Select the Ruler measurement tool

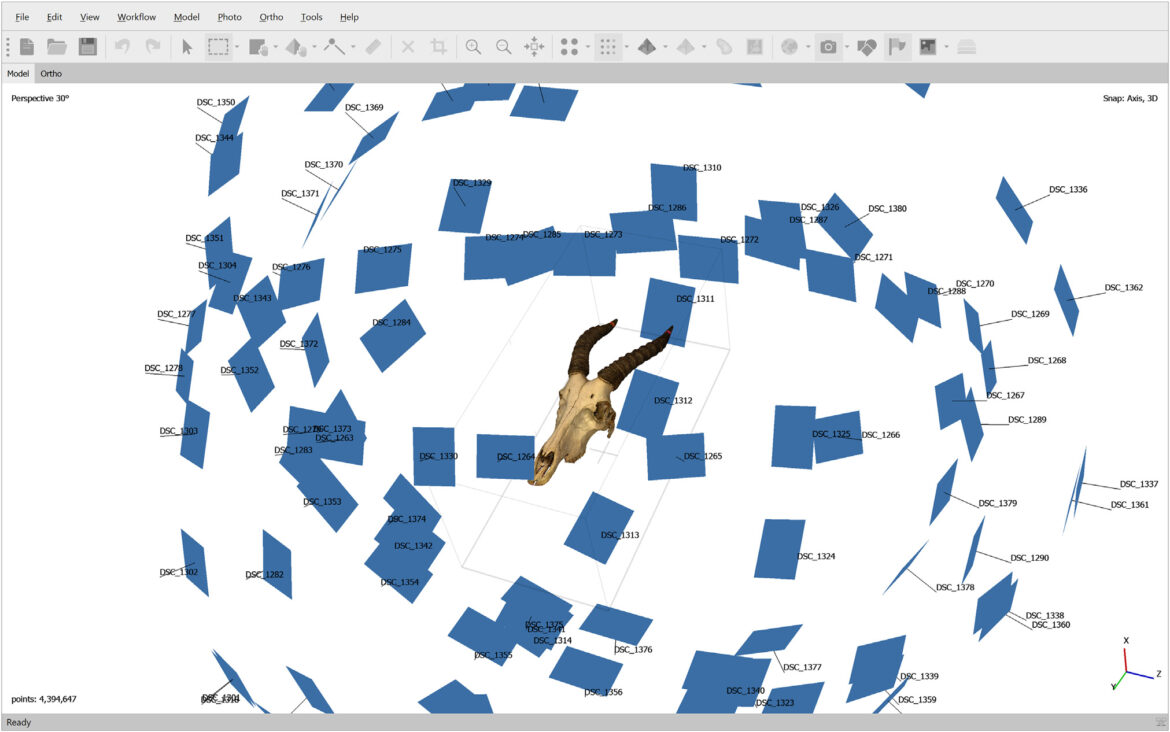coord(372,47)
